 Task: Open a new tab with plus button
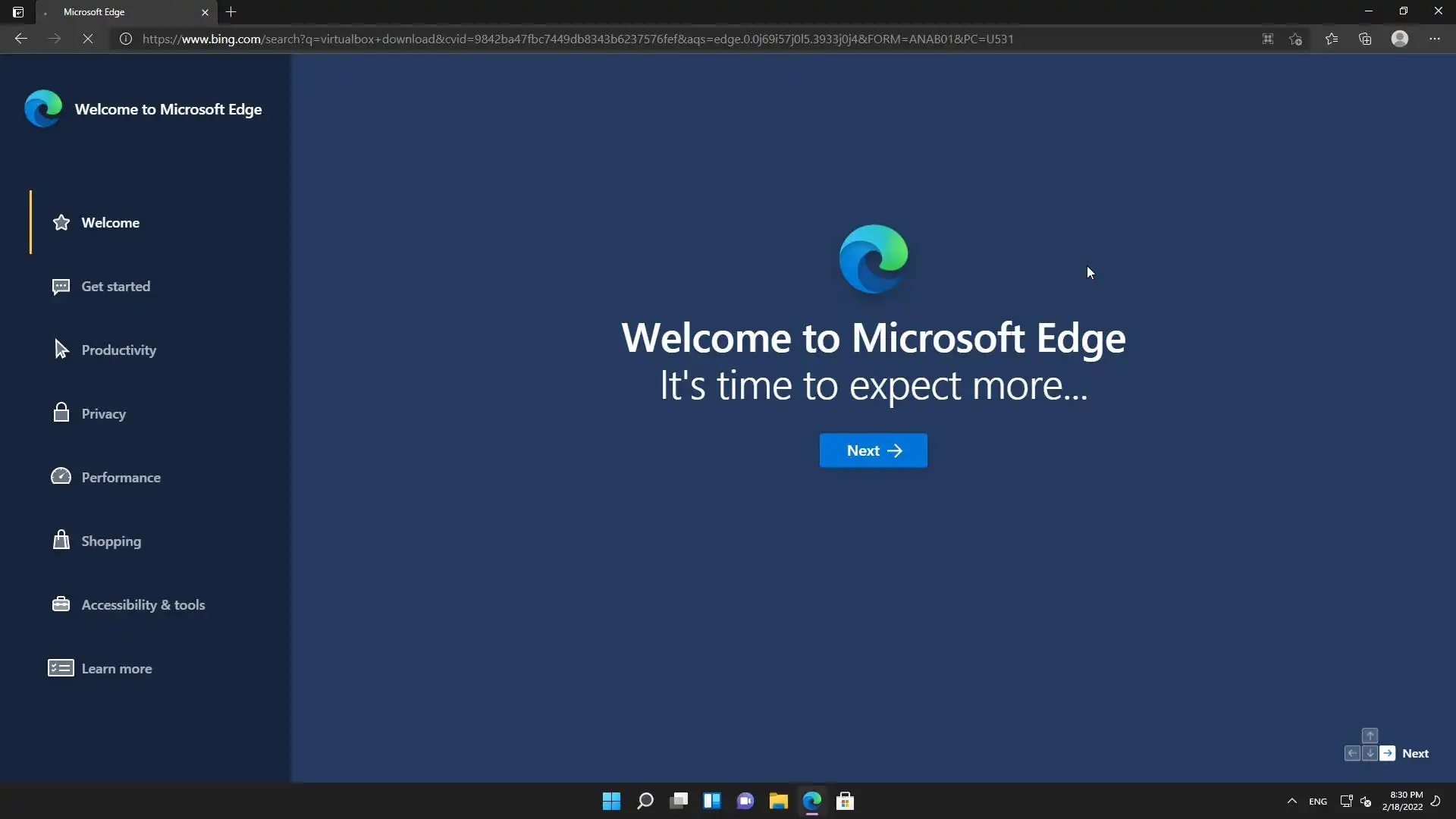(x=231, y=12)
